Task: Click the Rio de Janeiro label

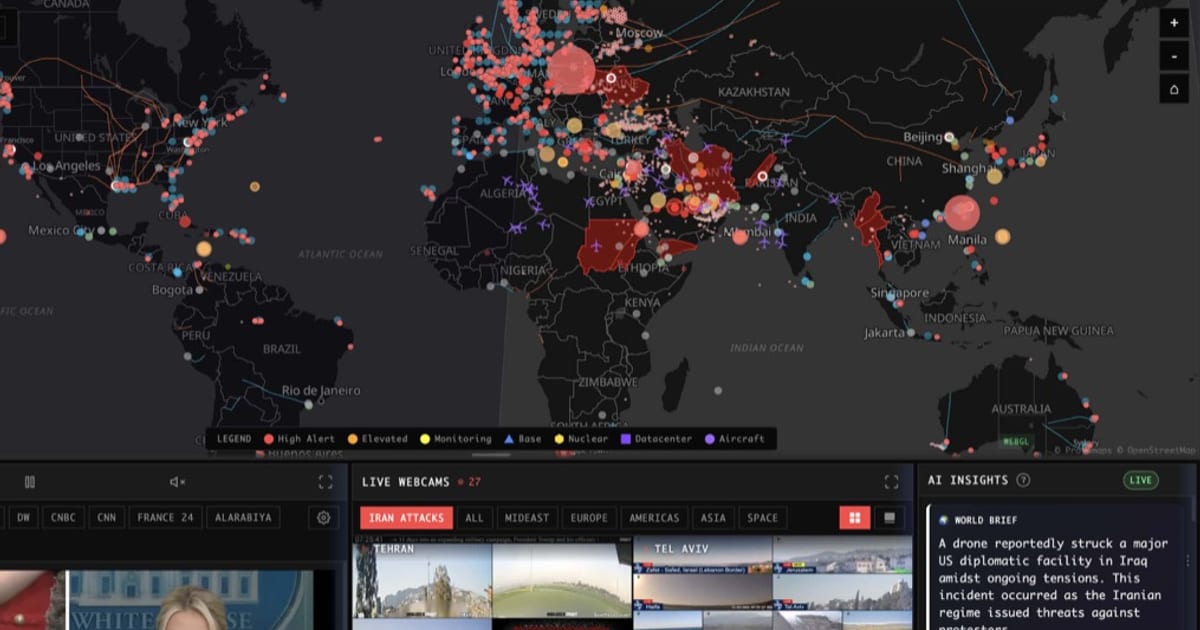Action: pos(320,390)
